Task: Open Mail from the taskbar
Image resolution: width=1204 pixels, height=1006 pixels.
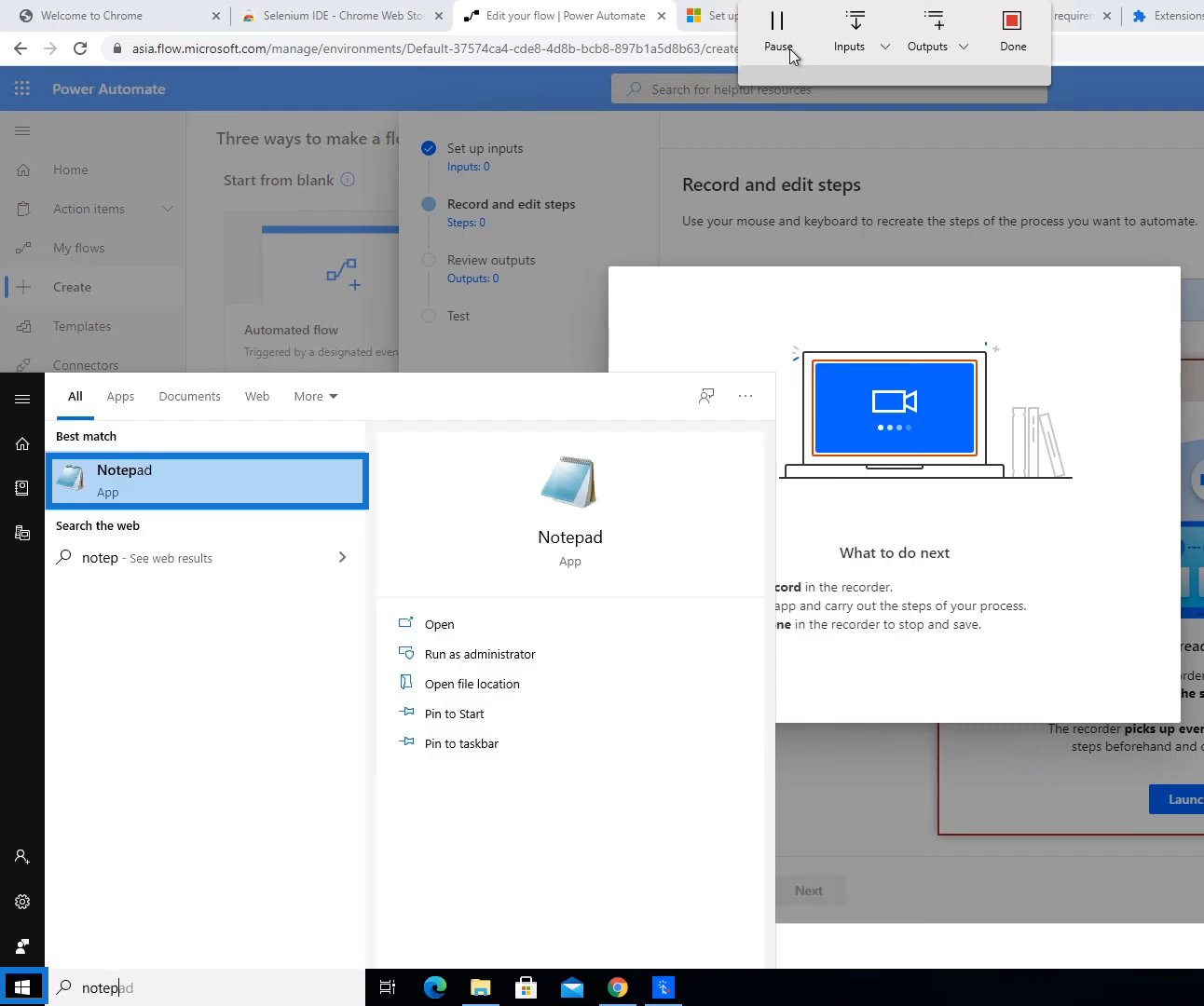Action: click(x=572, y=987)
